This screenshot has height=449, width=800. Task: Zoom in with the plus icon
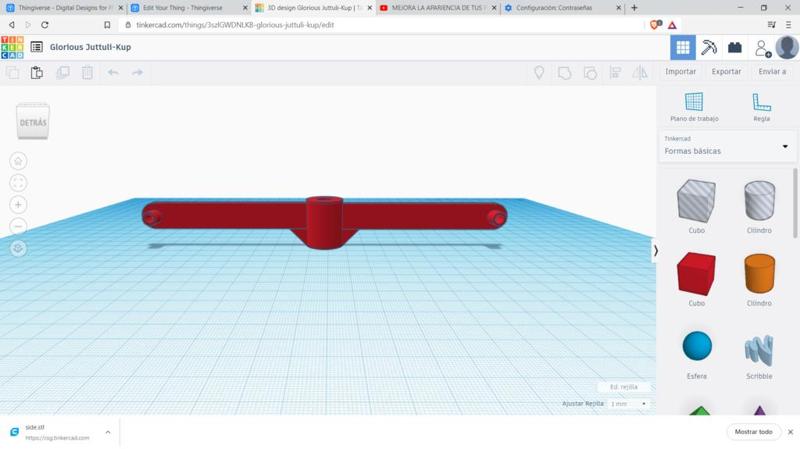(x=18, y=205)
